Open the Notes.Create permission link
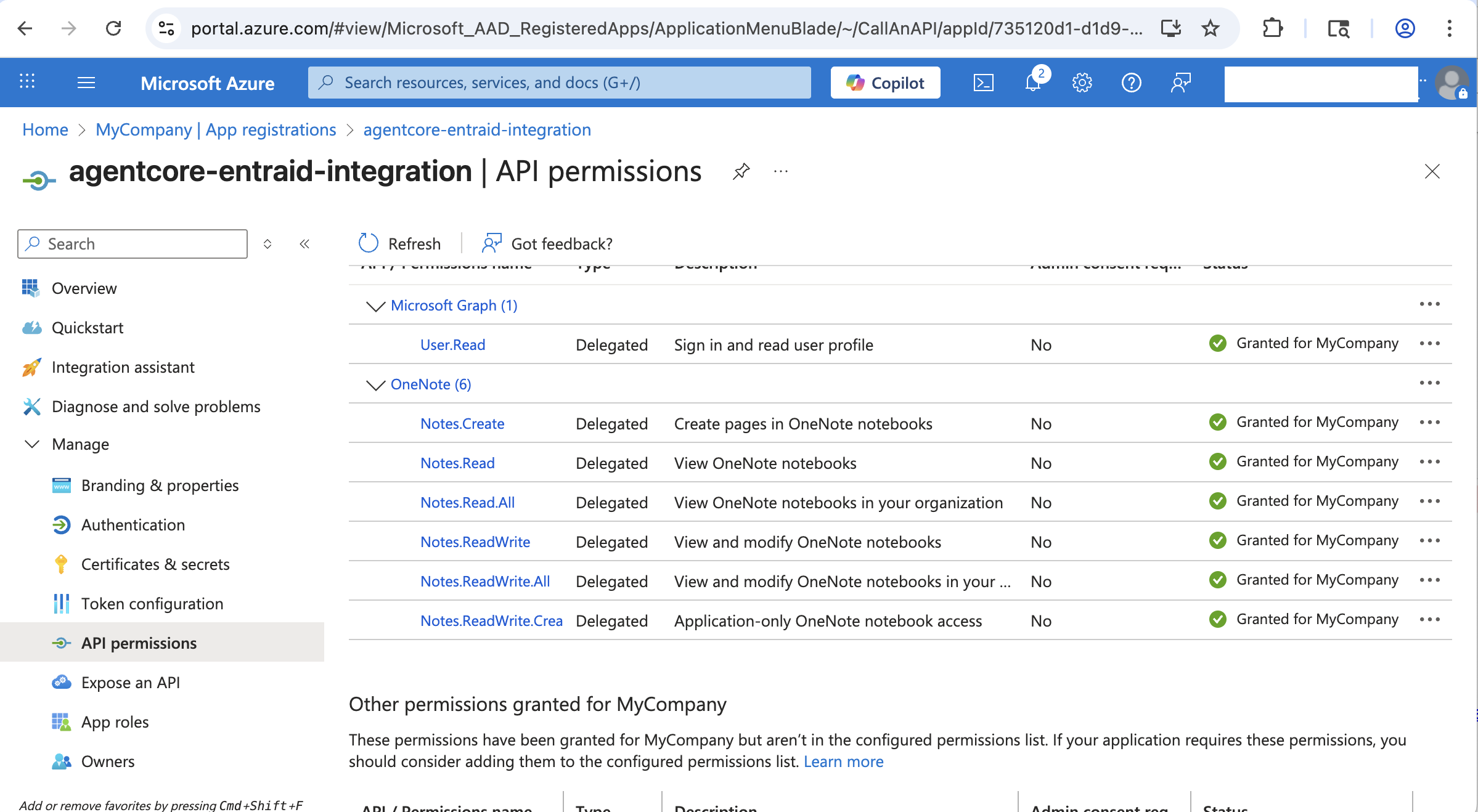Image resolution: width=1478 pixels, height=812 pixels. (x=462, y=424)
